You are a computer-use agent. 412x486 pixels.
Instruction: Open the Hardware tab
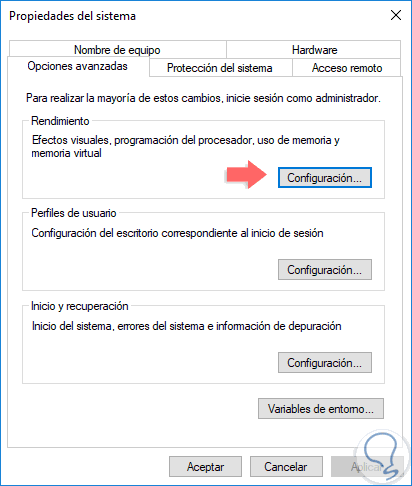tap(314, 50)
